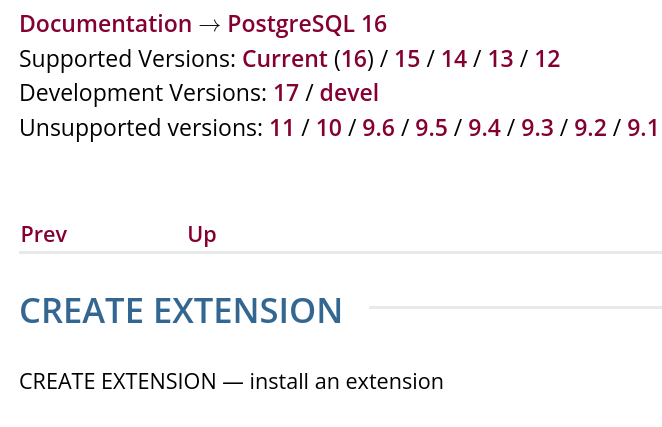
Task: Open unsupported version 9.5 docs
Action: click(x=431, y=129)
